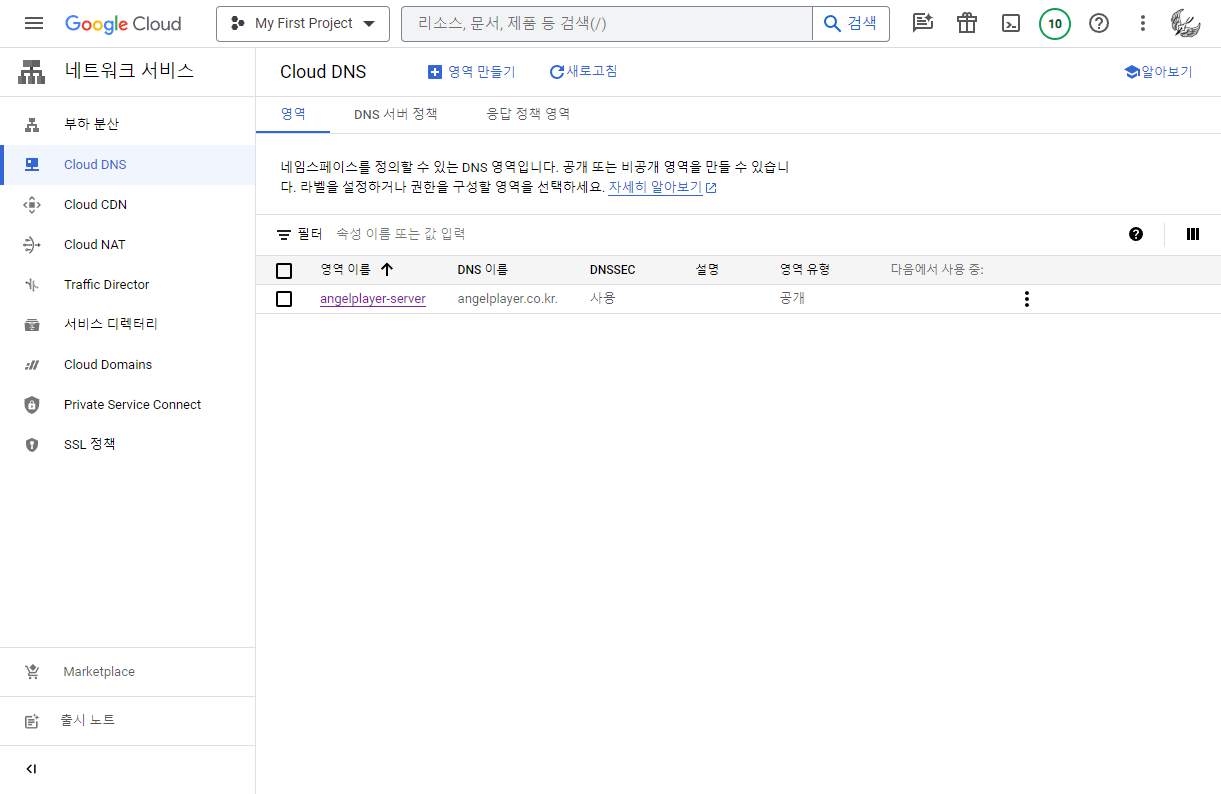The width and height of the screenshot is (1221, 794).
Task: Open the column display options icon
Action: point(1192,234)
